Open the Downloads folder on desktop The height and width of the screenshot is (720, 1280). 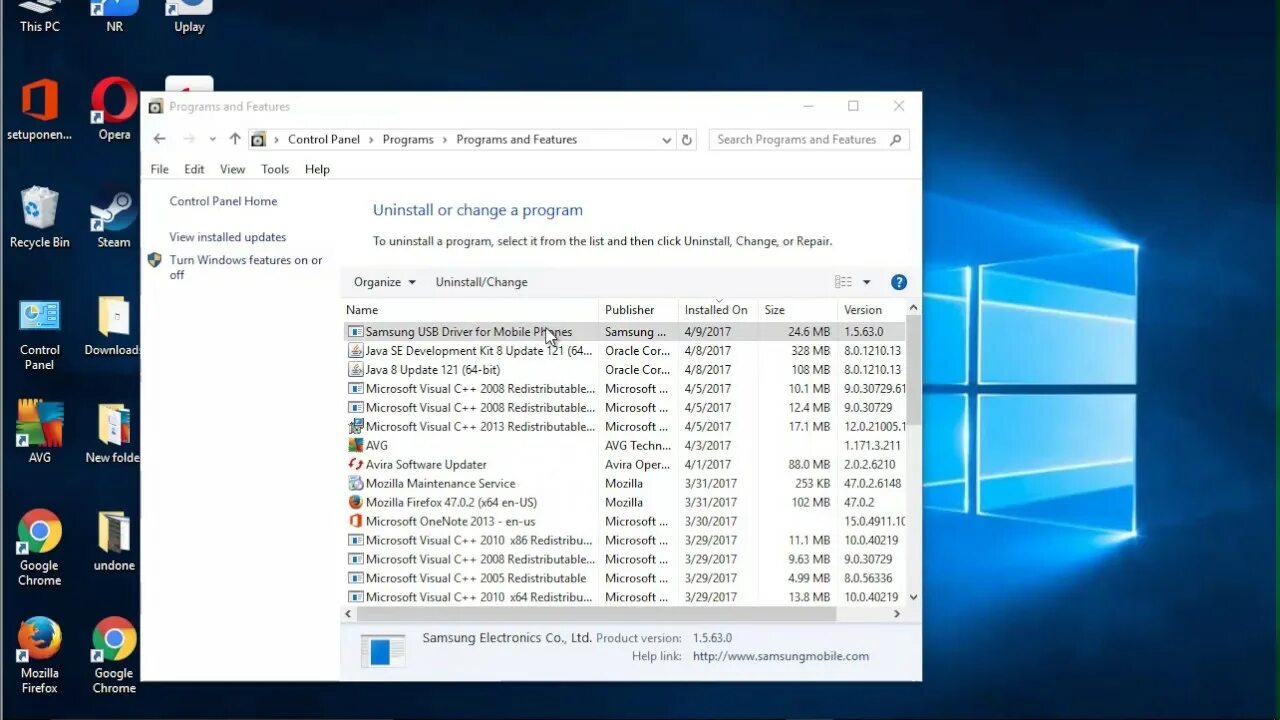click(113, 326)
